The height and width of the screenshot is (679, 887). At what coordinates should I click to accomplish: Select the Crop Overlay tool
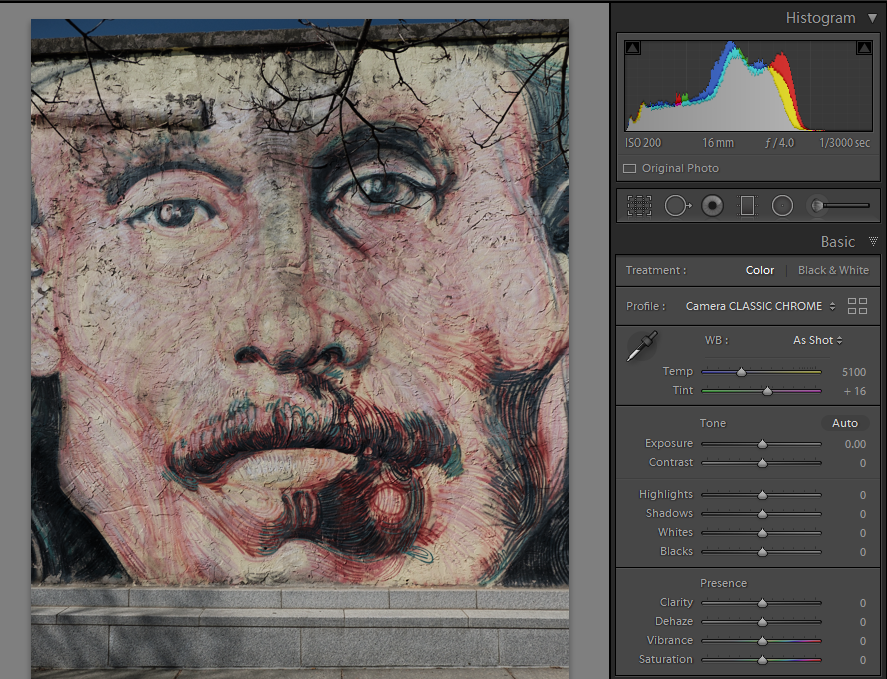tap(639, 205)
